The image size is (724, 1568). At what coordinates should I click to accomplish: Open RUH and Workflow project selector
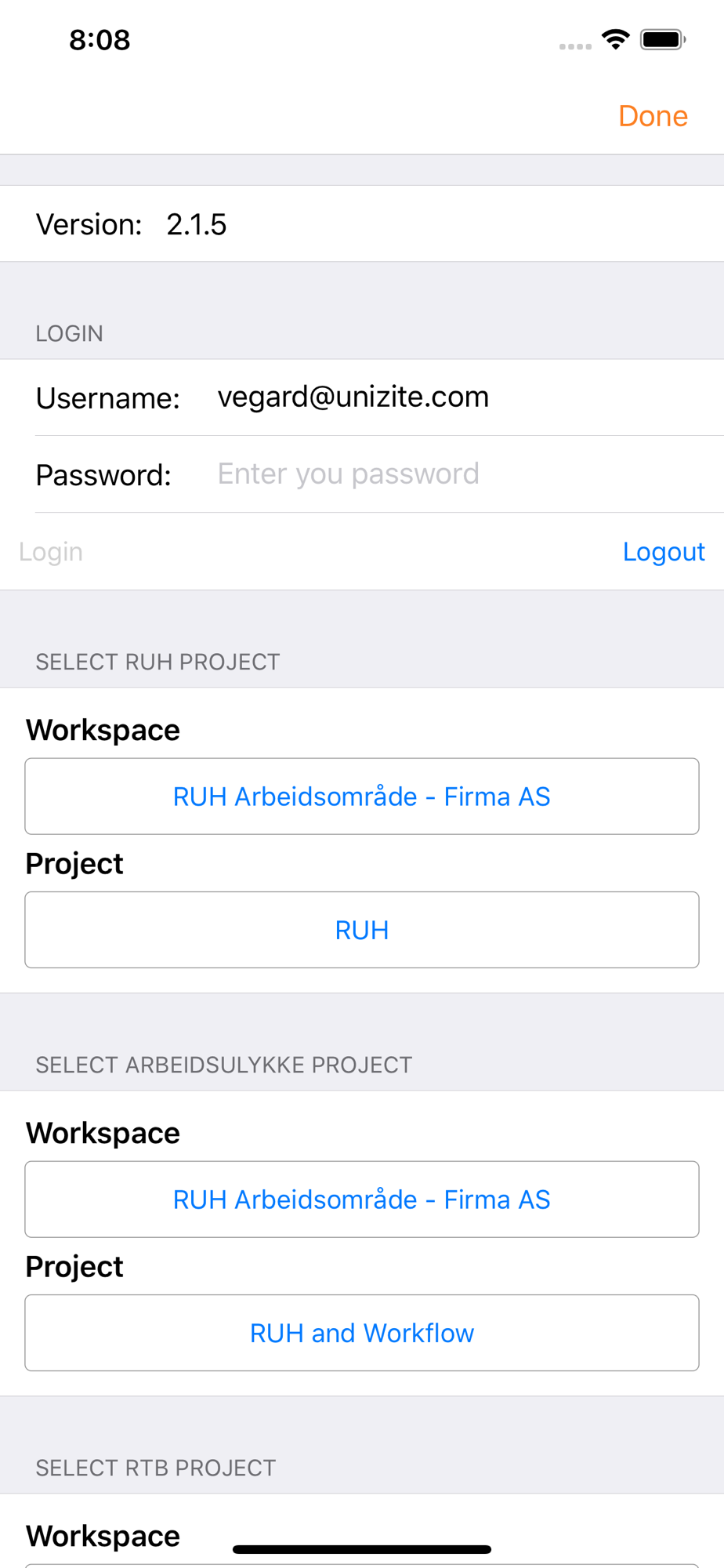(x=362, y=1332)
